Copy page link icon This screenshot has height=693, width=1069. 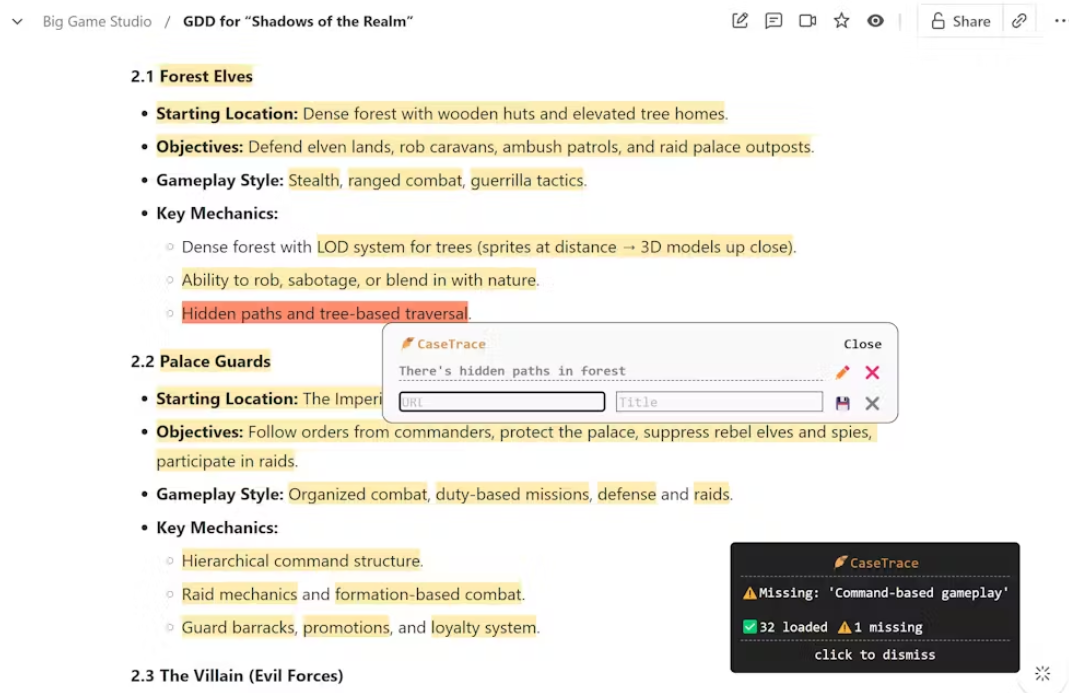coord(1019,21)
